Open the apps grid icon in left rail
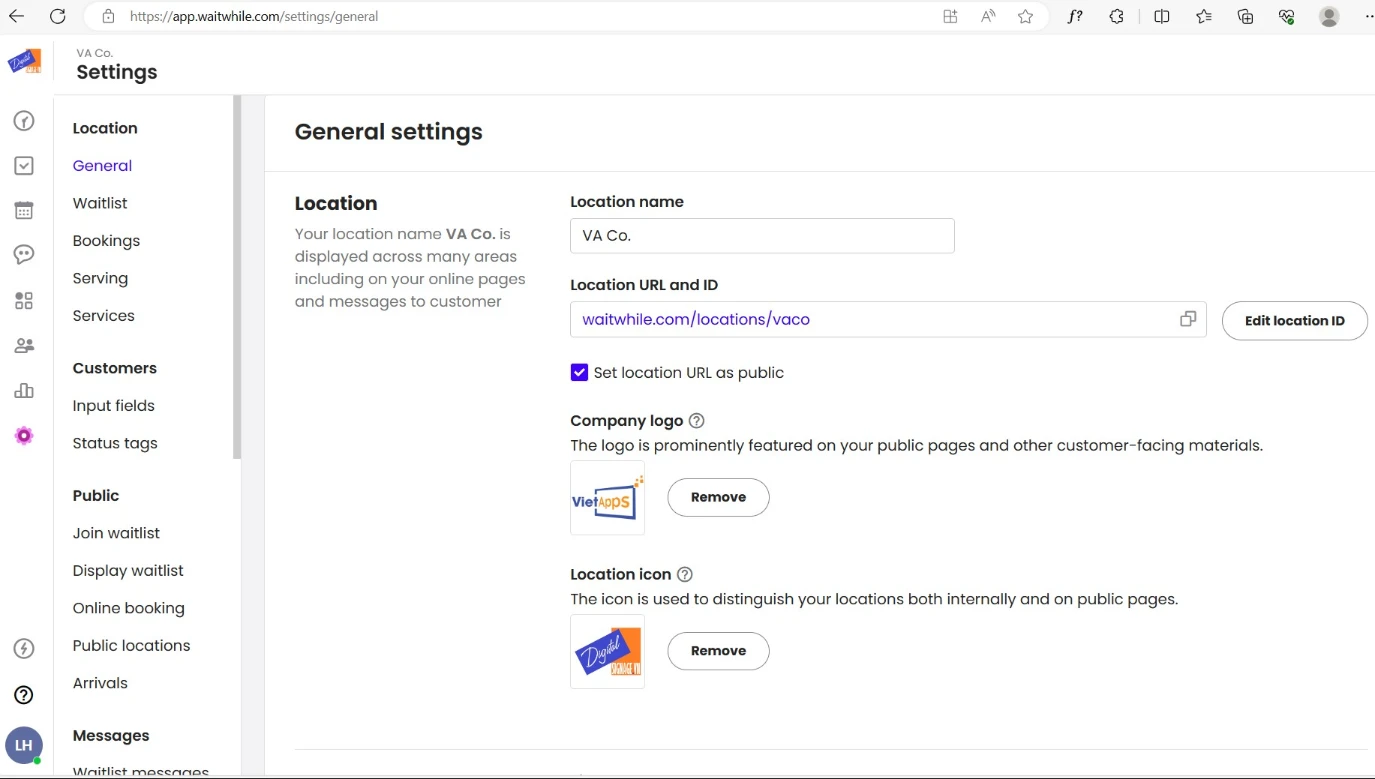The width and height of the screenshot is (1375, 779). click(x=24, y=301)
